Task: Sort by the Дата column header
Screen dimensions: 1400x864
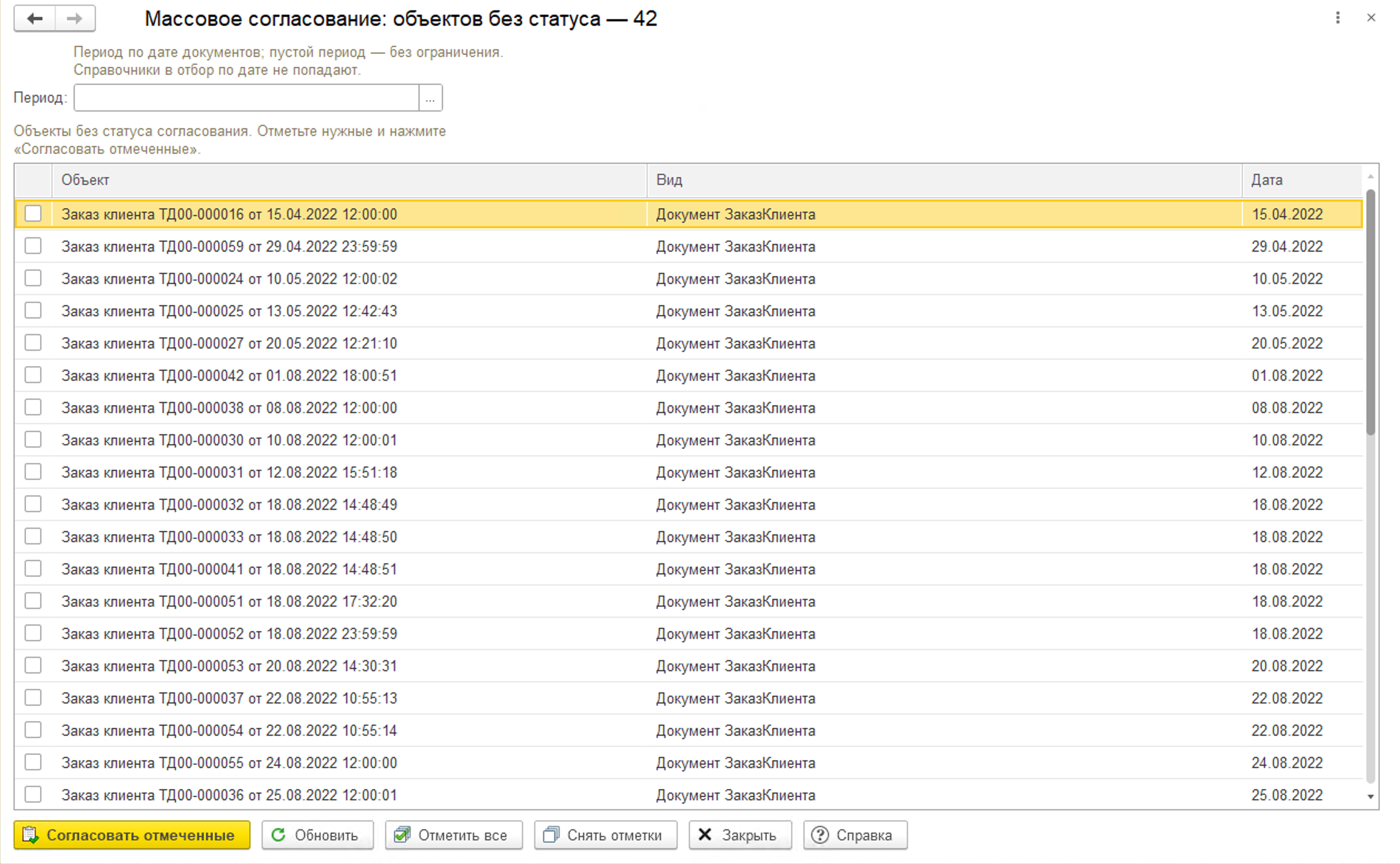Action: click(x=1302, y=180)
